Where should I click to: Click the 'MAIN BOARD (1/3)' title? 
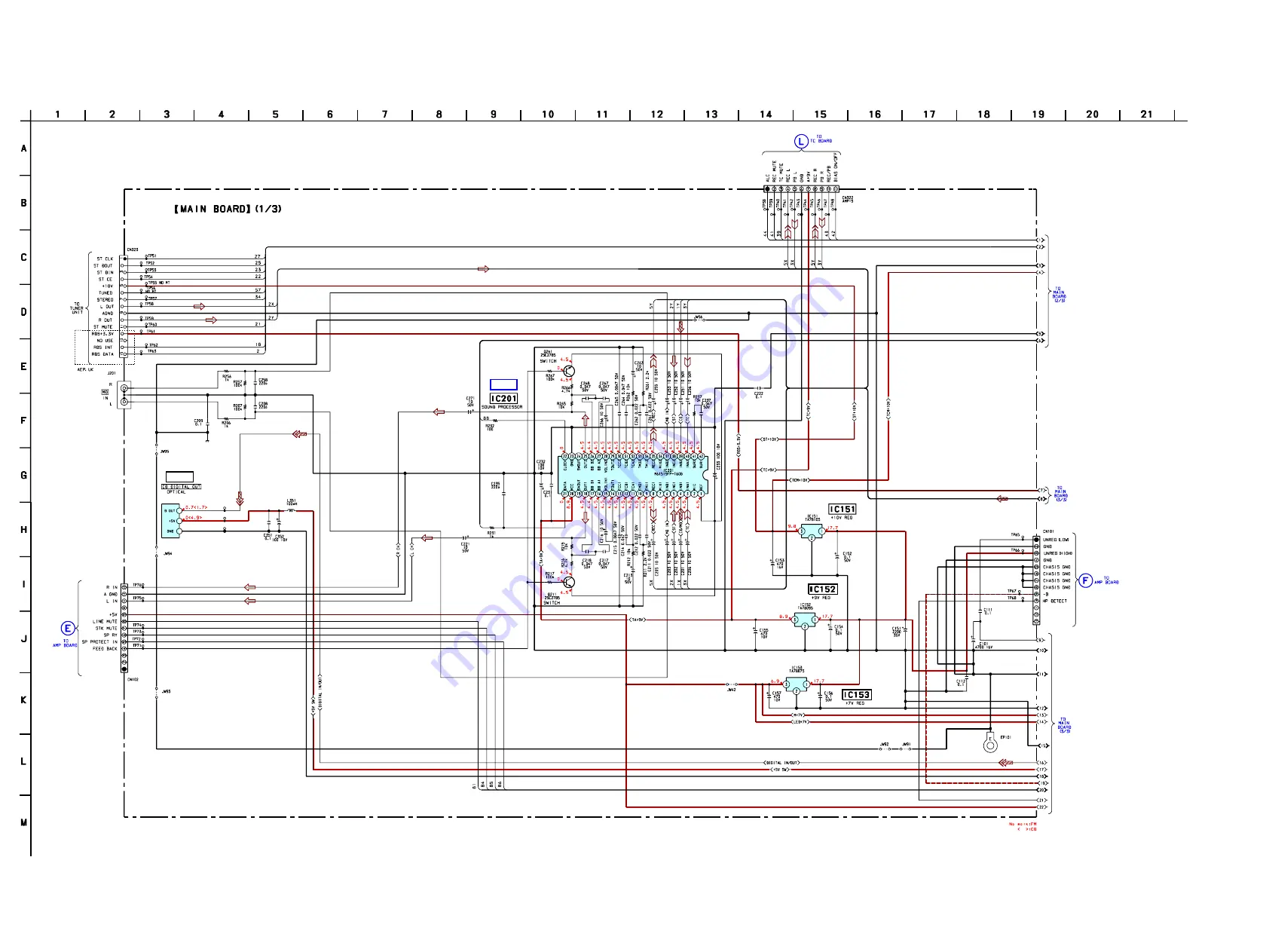click(x=228, y=209)
